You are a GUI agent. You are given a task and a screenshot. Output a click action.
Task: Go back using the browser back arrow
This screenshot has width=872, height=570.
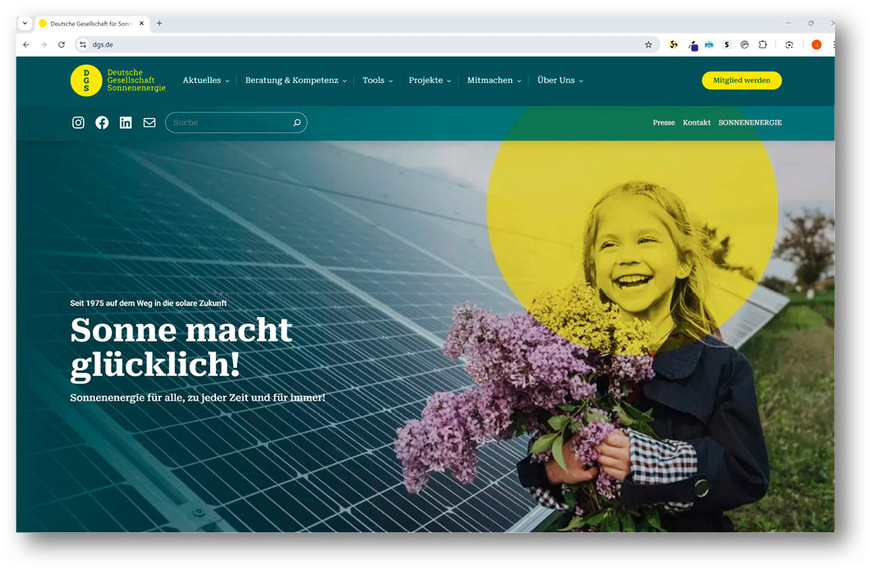26,45
